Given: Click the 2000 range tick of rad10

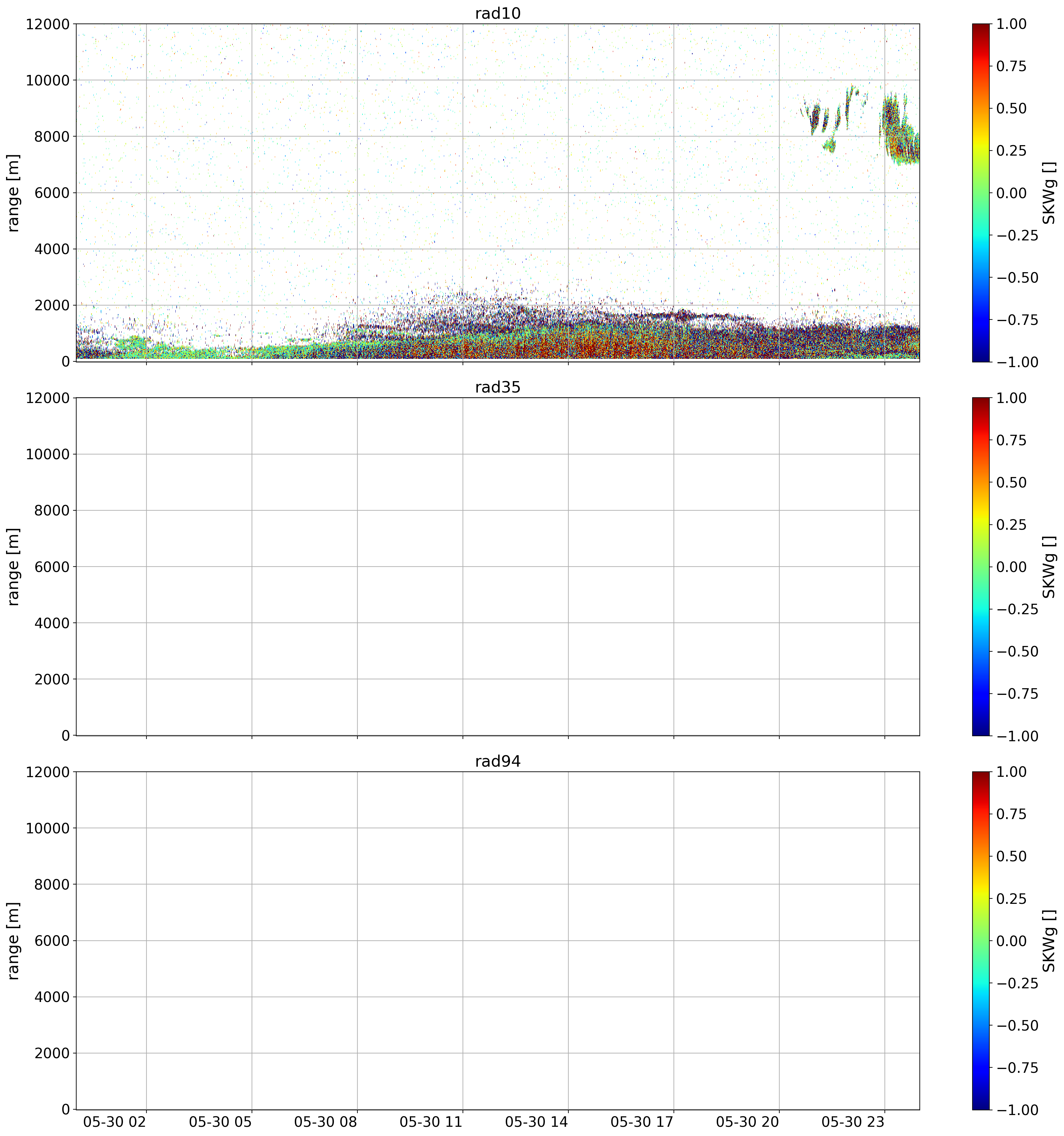Looking at the screenshot, I should pyautogui.click(x=52, y=305).
